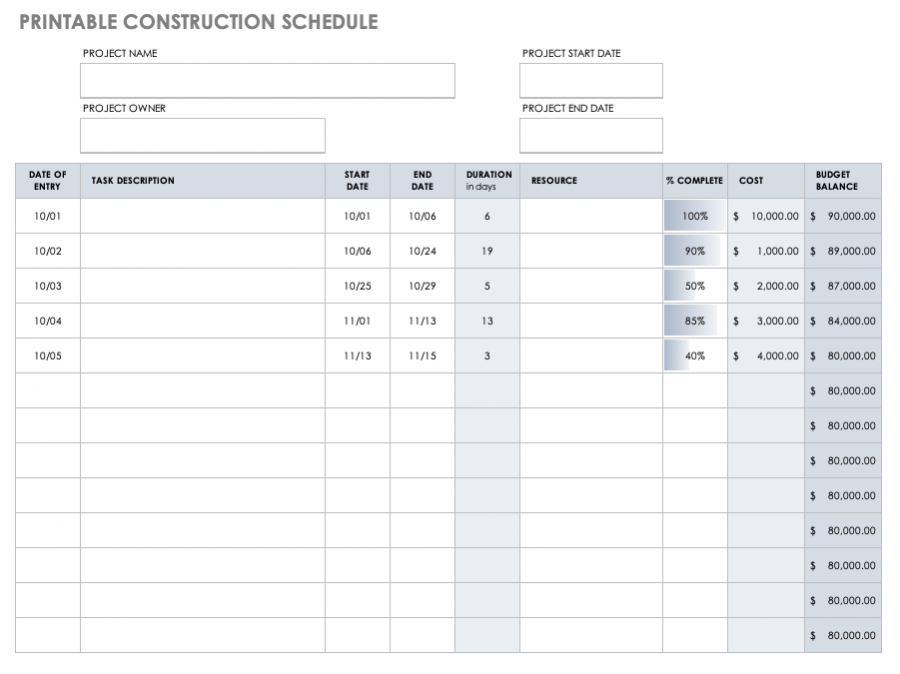This screenshot has width=900, height=674.
Task: Select the Date of Entry header
Action: (x=48, y=181)
